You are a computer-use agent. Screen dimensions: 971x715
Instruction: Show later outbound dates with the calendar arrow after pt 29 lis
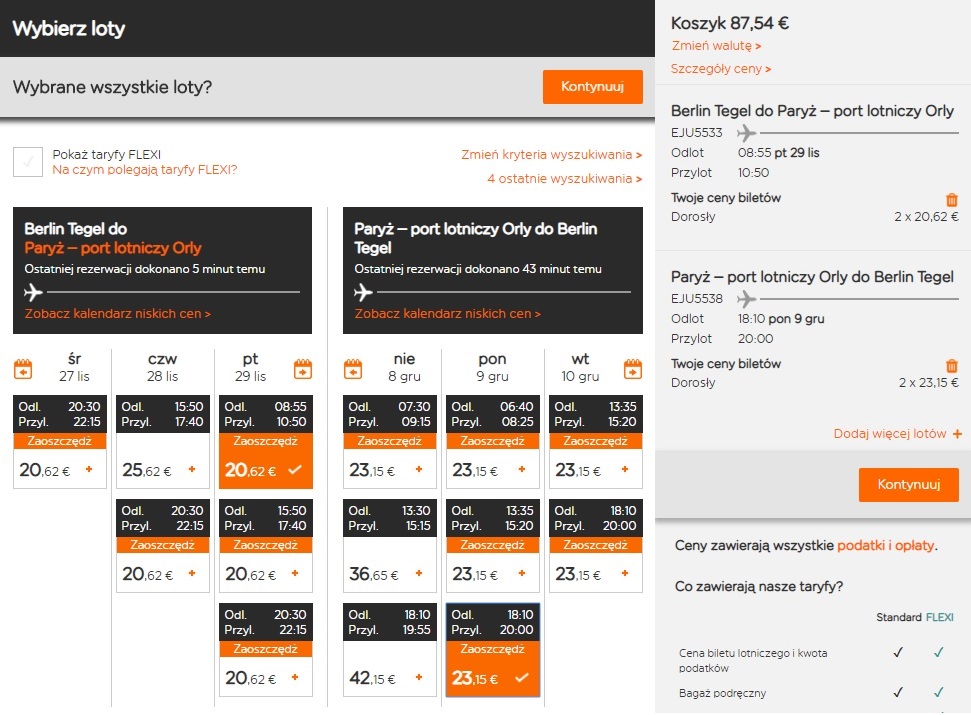(x=303, y=369)
